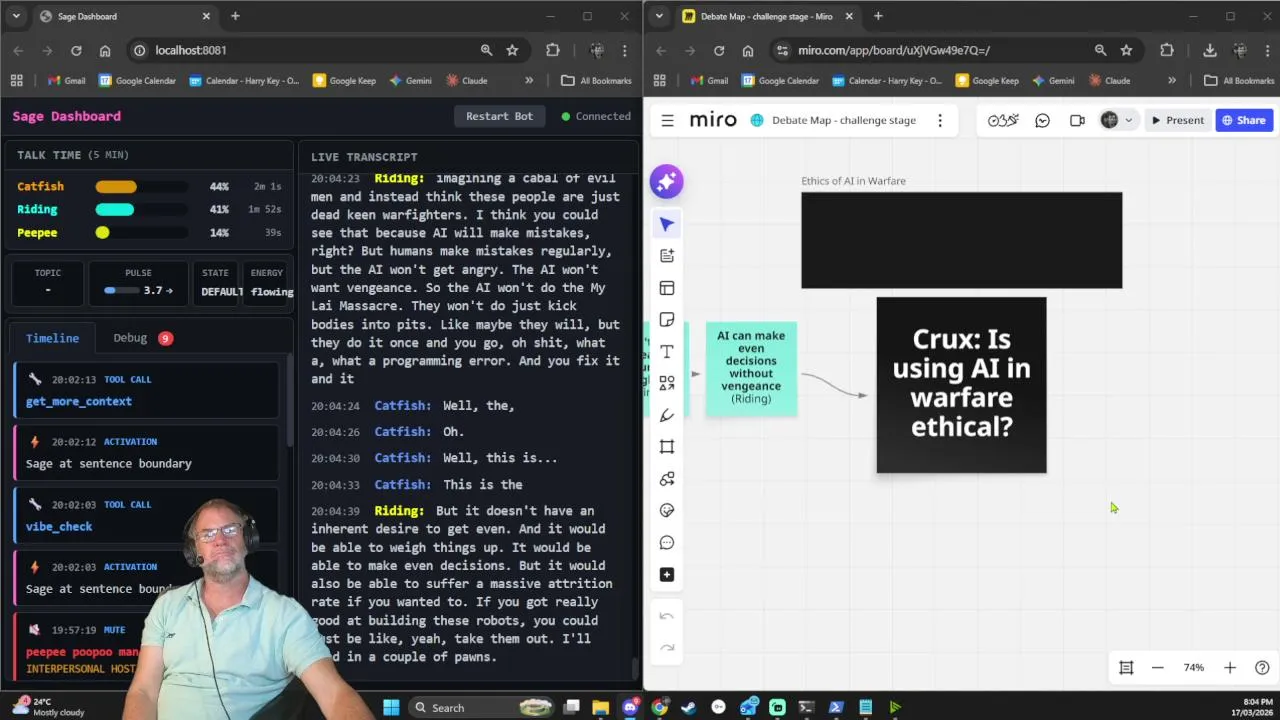
Task: Click Restart Bot in Sage Dashboard
Action: pyautogui.click(x=499, y=116)
